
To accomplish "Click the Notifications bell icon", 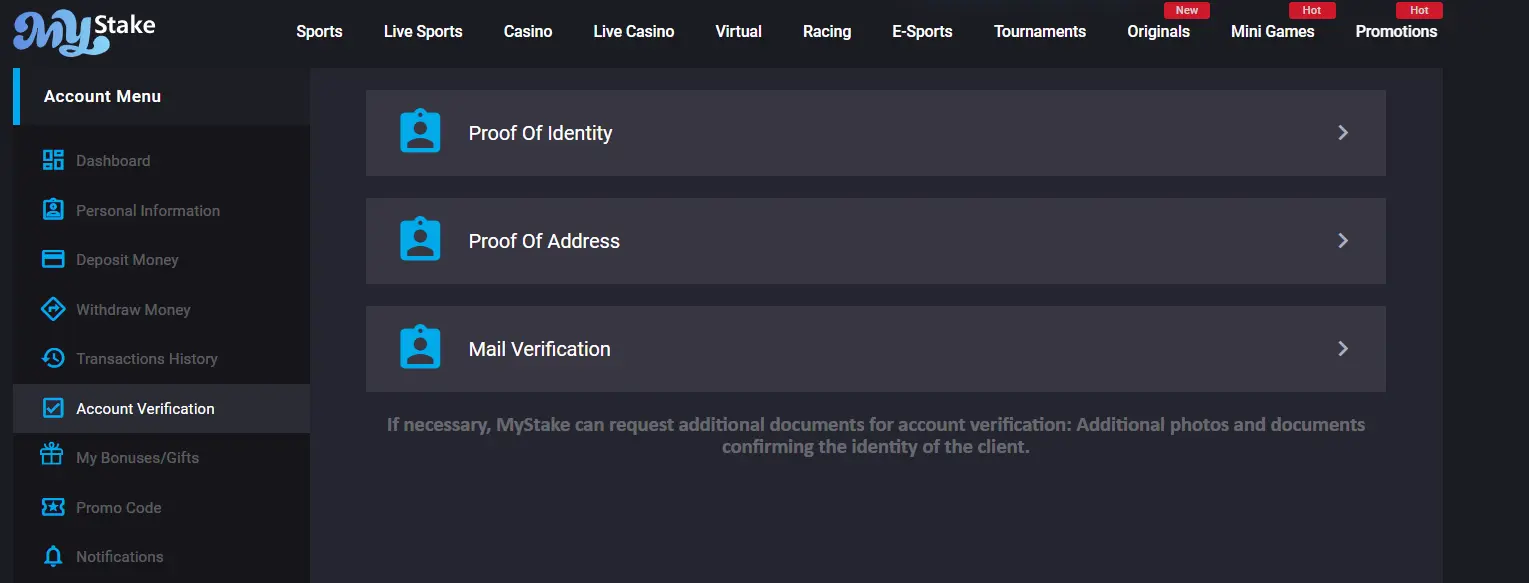I will point(53,556).
